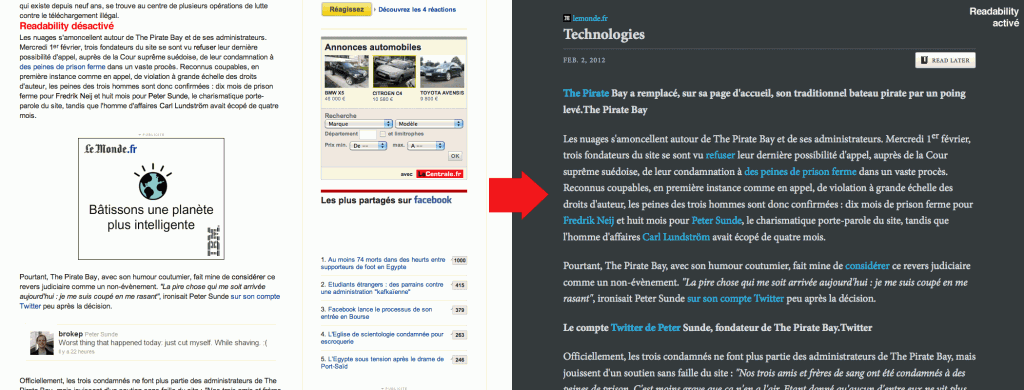The width and height of the screenshot is (1024, 390).
Task: Click the LaCentrale.fr logo
Action: point(440,174)
